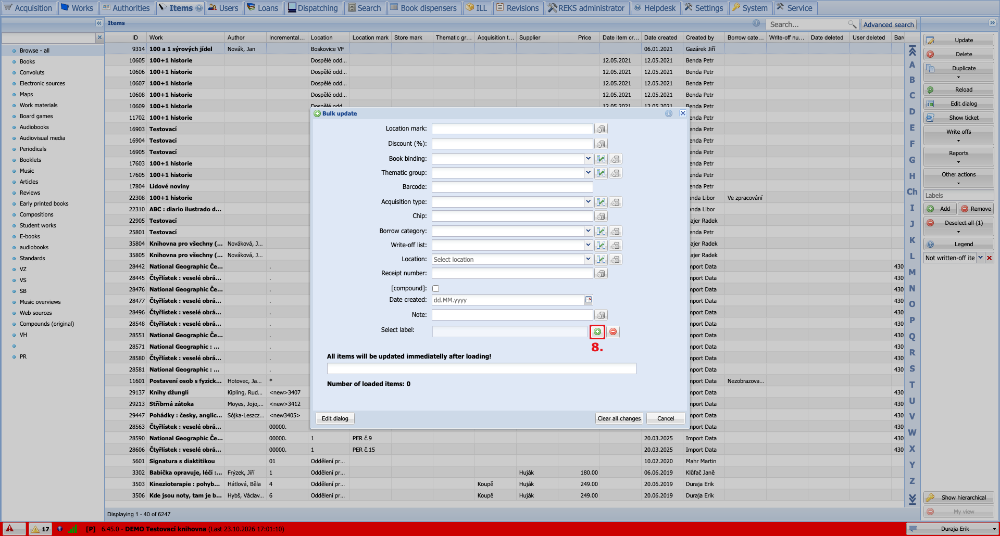Viewport: 1000px width, 536px height.
Task: Jump to bottom with the double down arrow
Action: (912, 498)
